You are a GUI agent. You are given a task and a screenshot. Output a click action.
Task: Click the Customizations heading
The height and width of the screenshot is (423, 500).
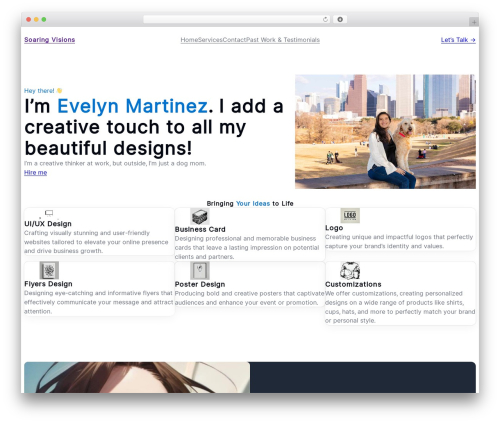click(x=353, y=285)
